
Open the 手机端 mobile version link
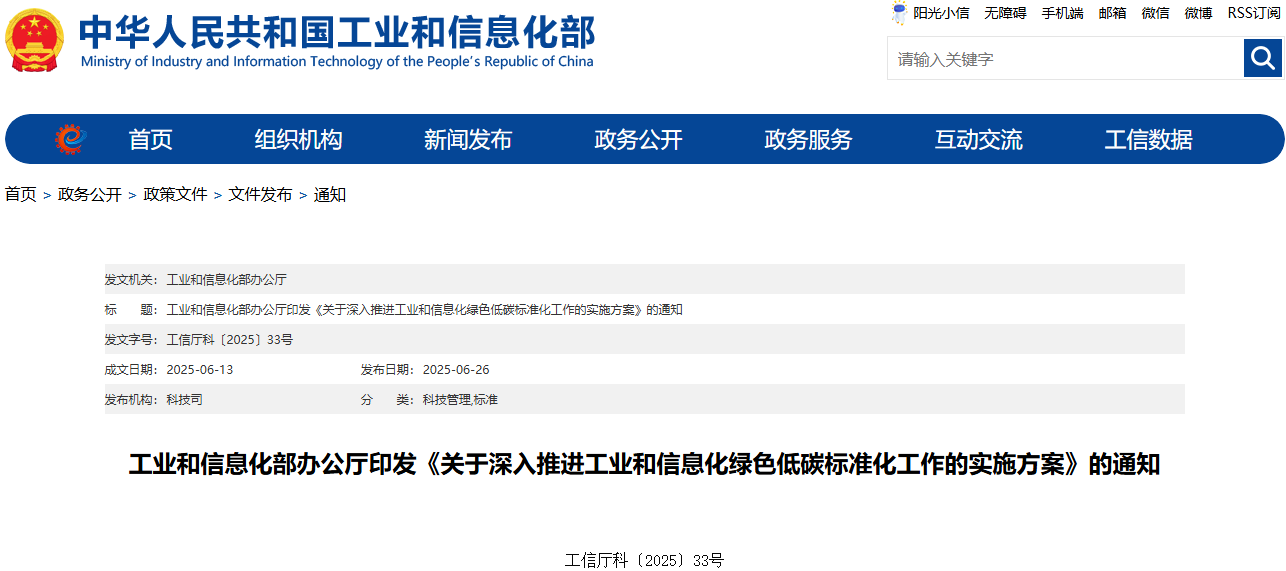click(1062, 13)
